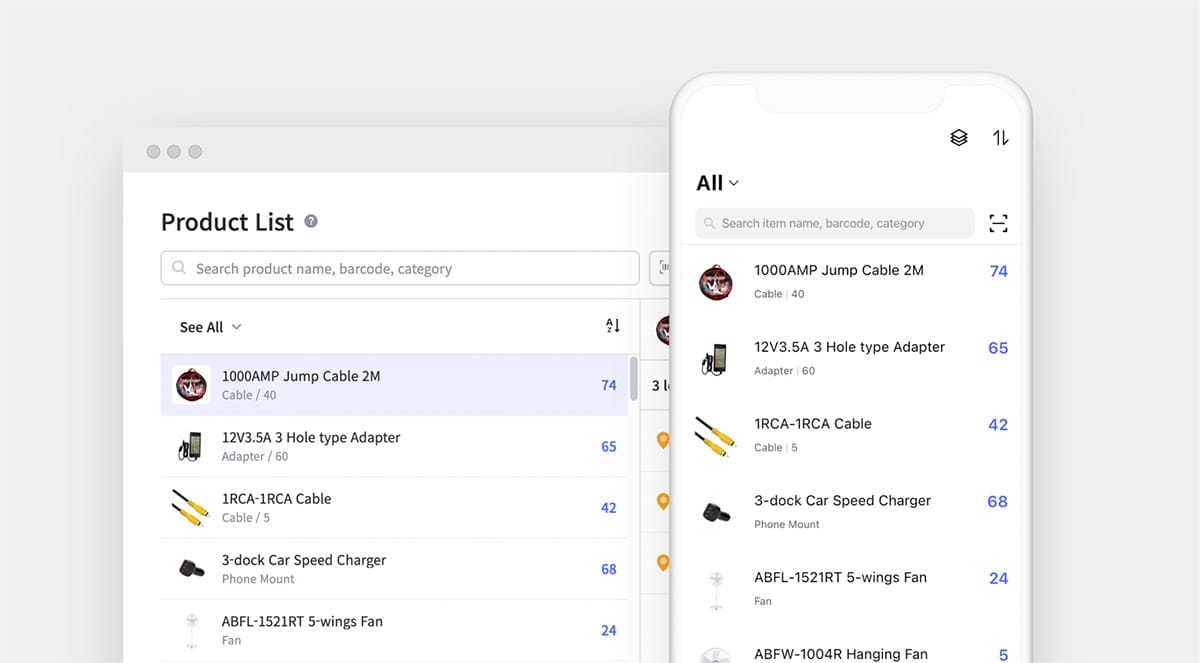Open the All category dropdown on the phone

click(716, 183)
